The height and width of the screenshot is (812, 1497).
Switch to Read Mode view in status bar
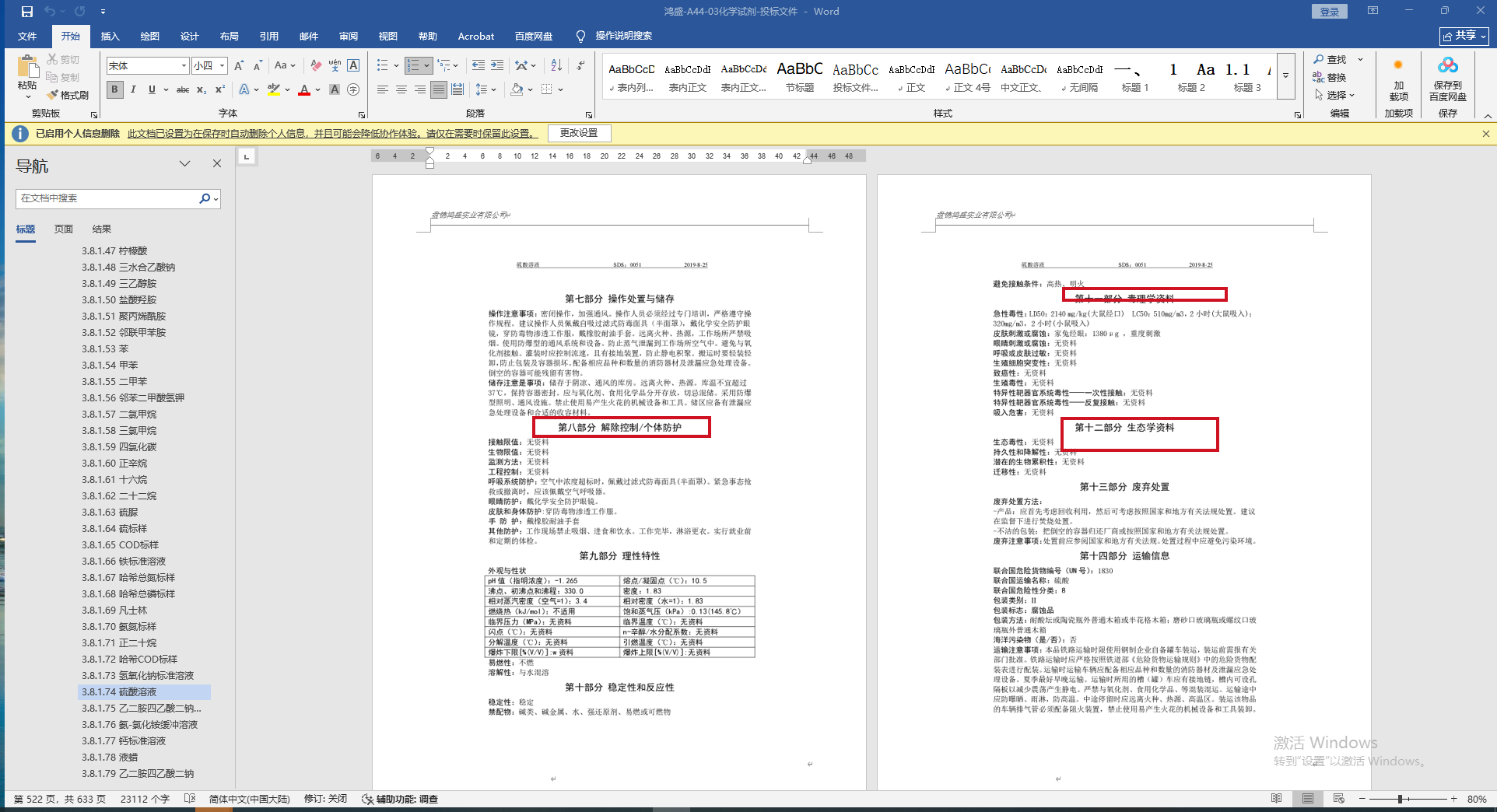pyautogui.click(x=1277, y=799)
